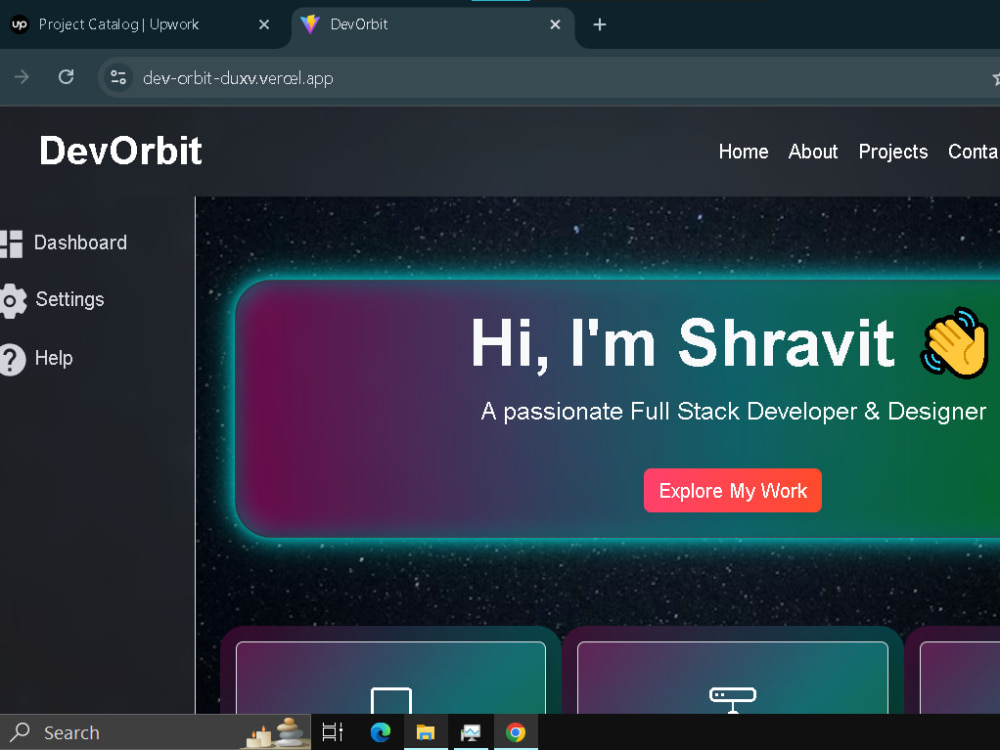Click the DevOrbit logo title

pos(121,151)
